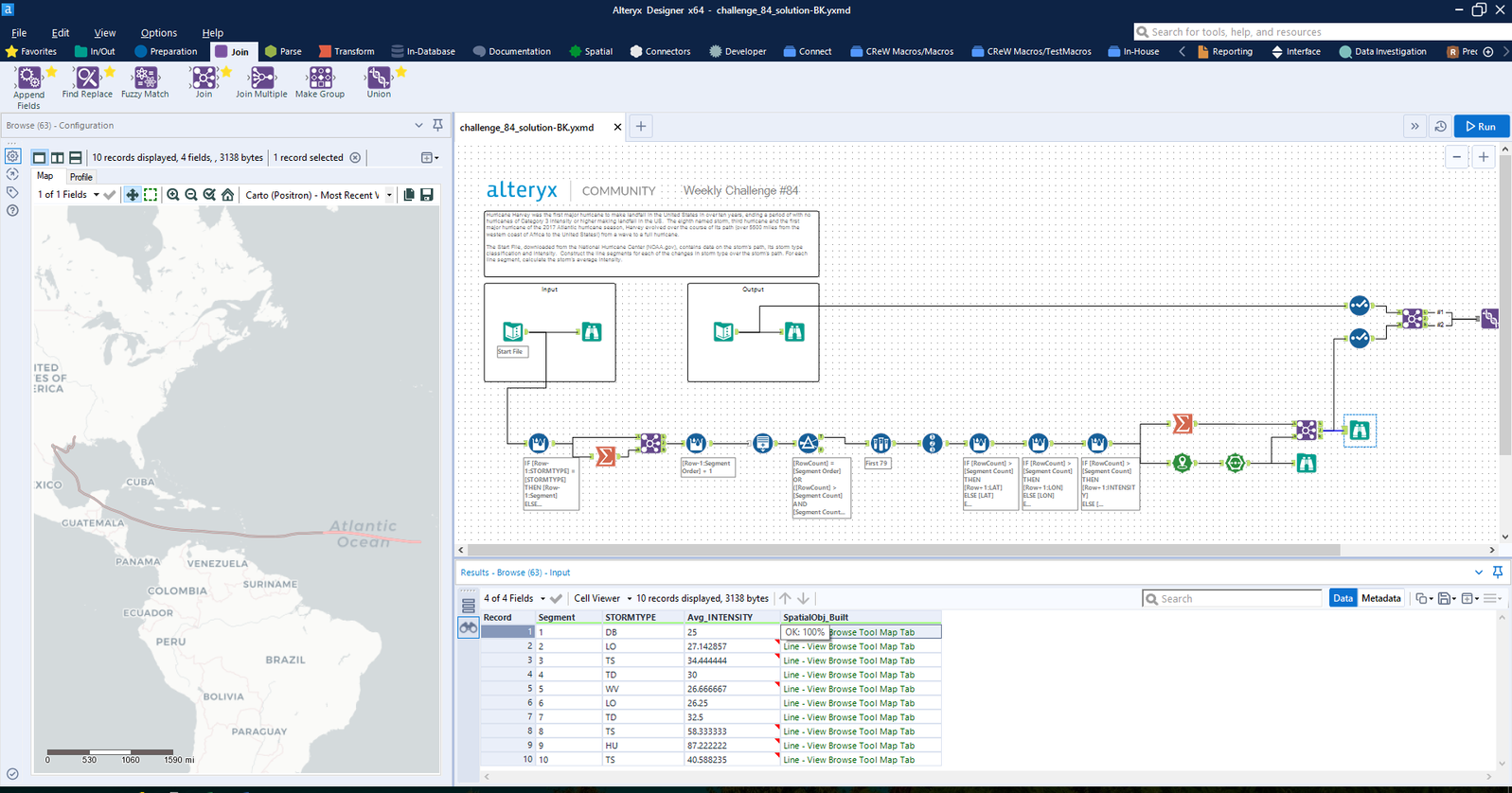Open the workflow history panel
1512x793 pixels.
point(1440,127)
